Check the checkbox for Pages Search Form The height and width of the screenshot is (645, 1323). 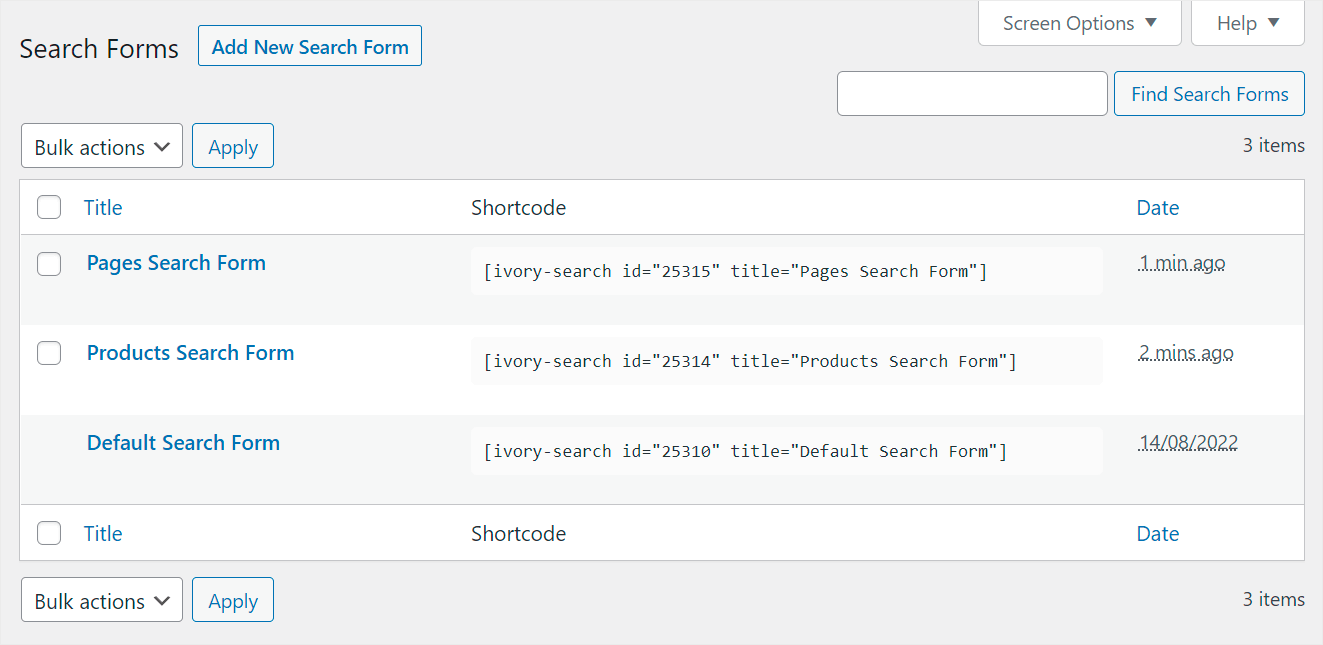49,264
